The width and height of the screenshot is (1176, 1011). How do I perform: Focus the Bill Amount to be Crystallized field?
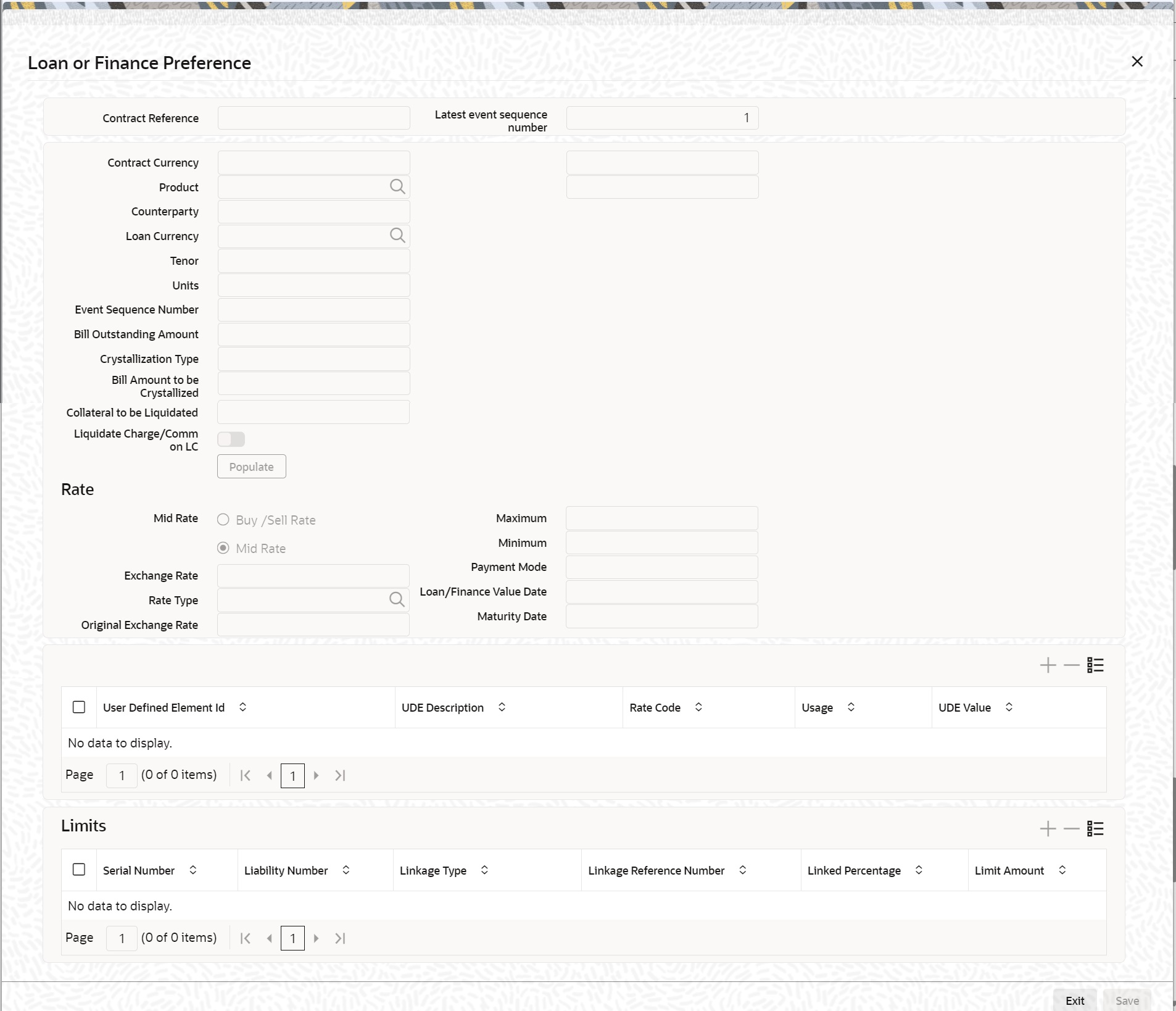[313, 383]
